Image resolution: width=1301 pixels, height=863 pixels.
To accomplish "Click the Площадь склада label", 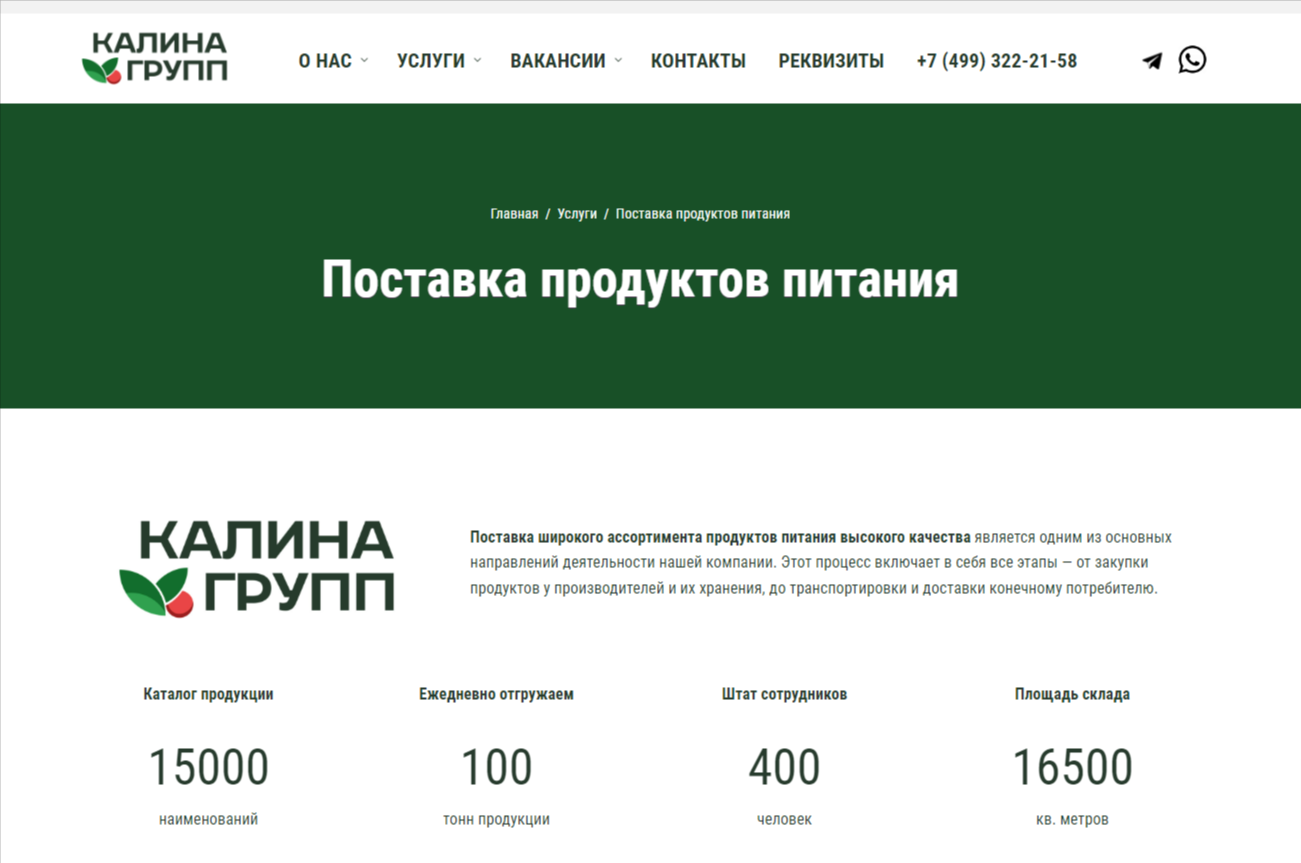I will pyautogui.click(x=1072, y=694).
